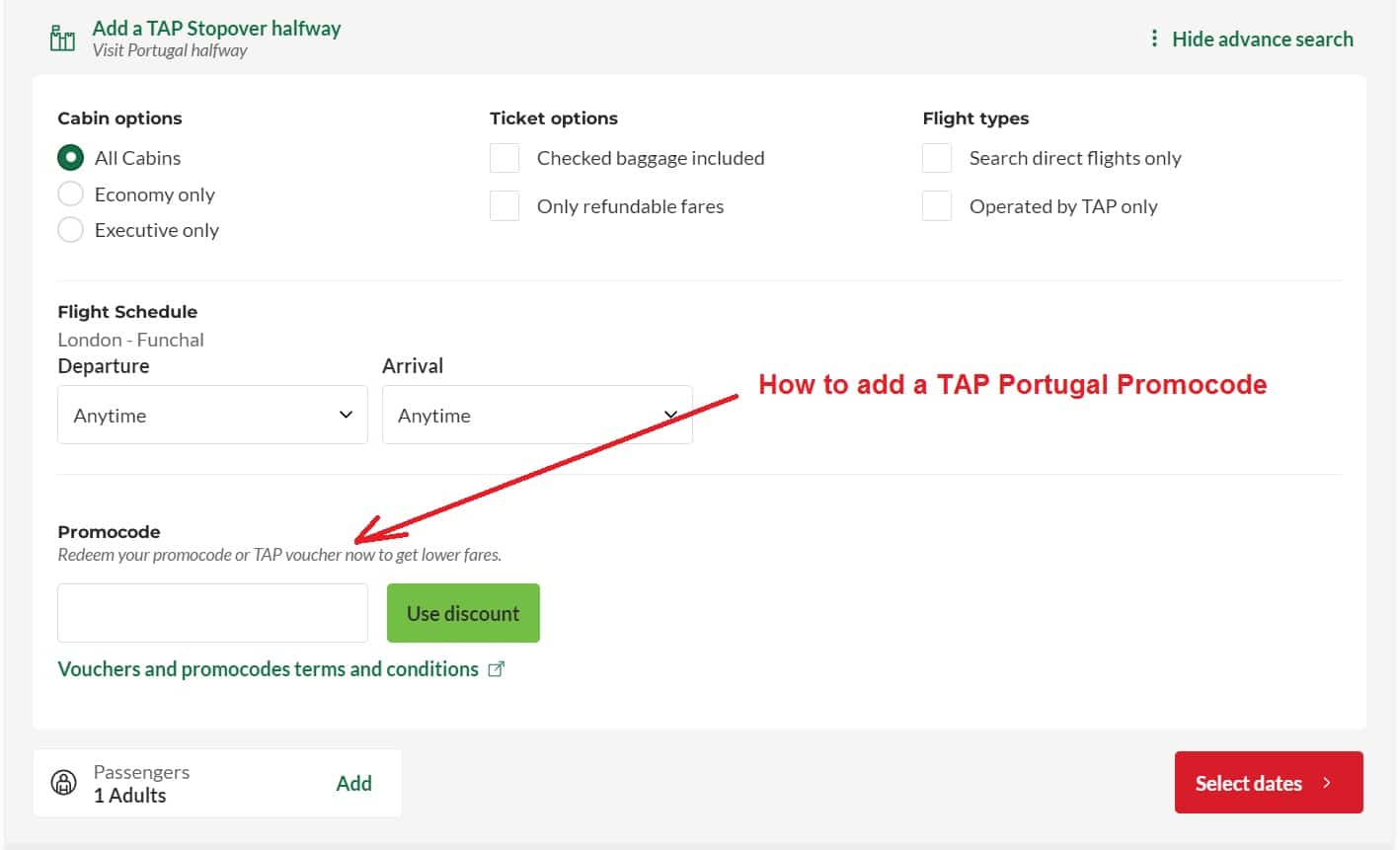Enable Checked baggage included
Viewport: 1400px width, 850px height.
(x=505, y=157)
